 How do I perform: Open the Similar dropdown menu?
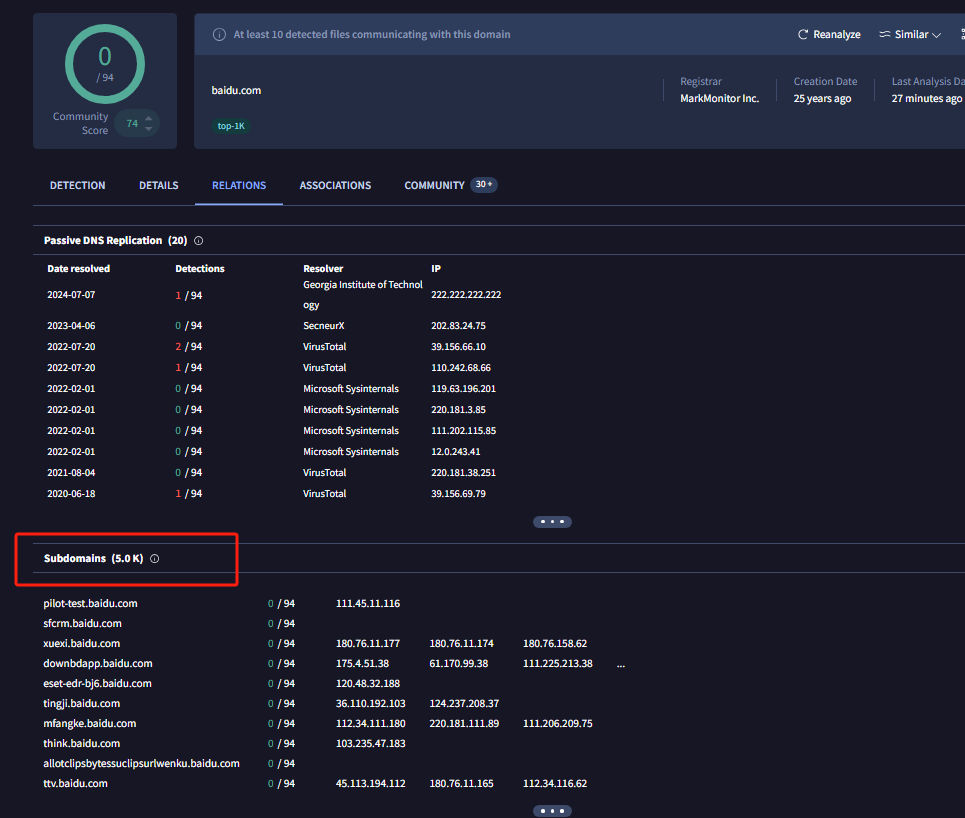pos(910,34)
